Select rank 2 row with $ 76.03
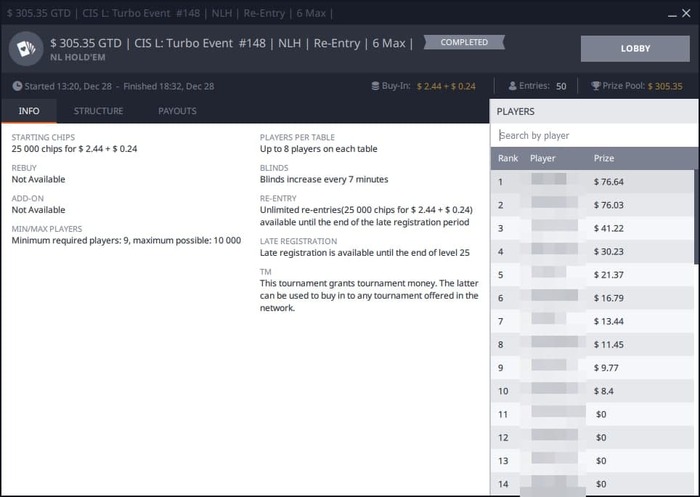The width and height of the screenshot is (700, 497). [592, 205]
